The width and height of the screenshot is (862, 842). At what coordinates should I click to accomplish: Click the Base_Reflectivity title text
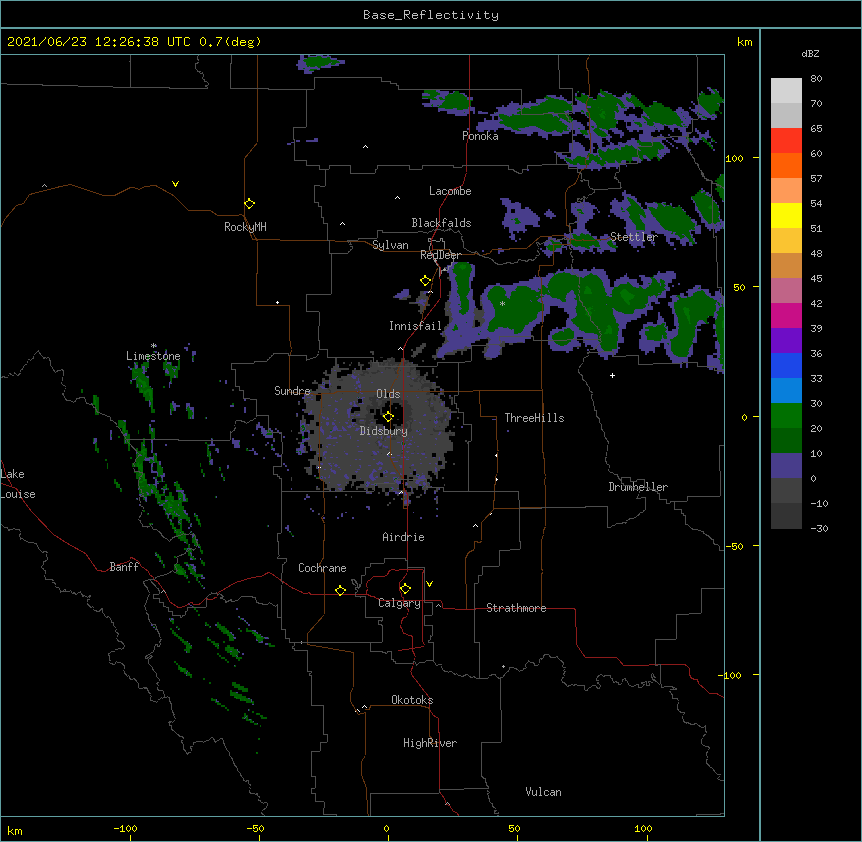[x=431, y=15]
